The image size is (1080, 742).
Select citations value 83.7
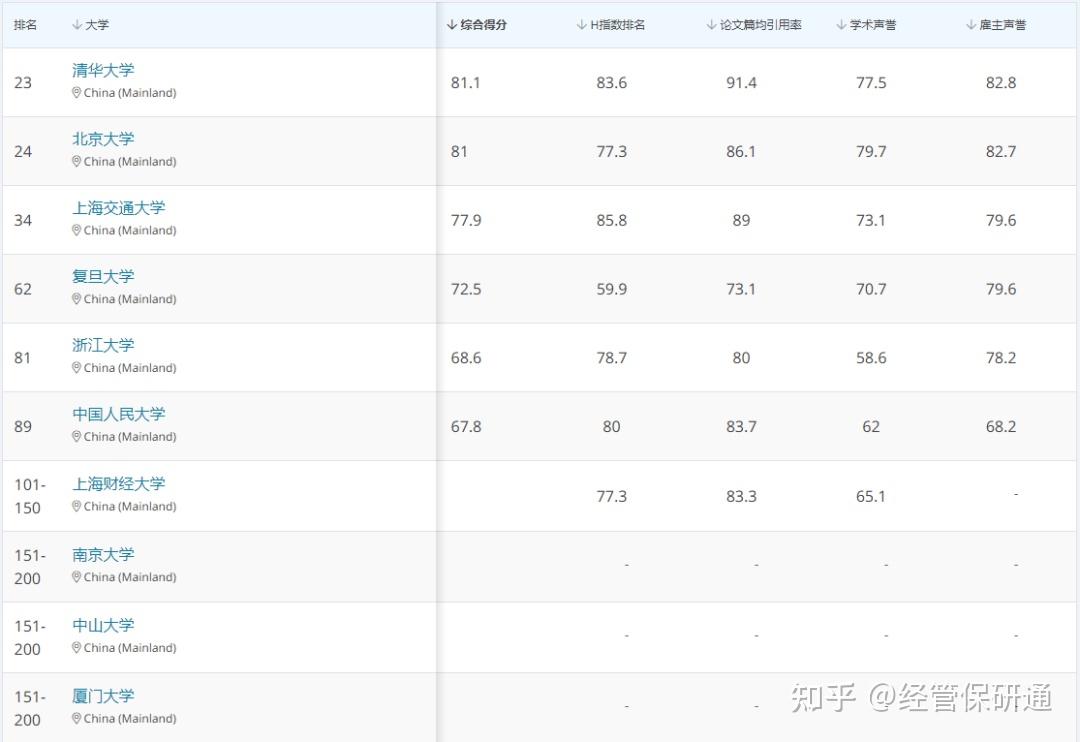click(x=741, y=427)
